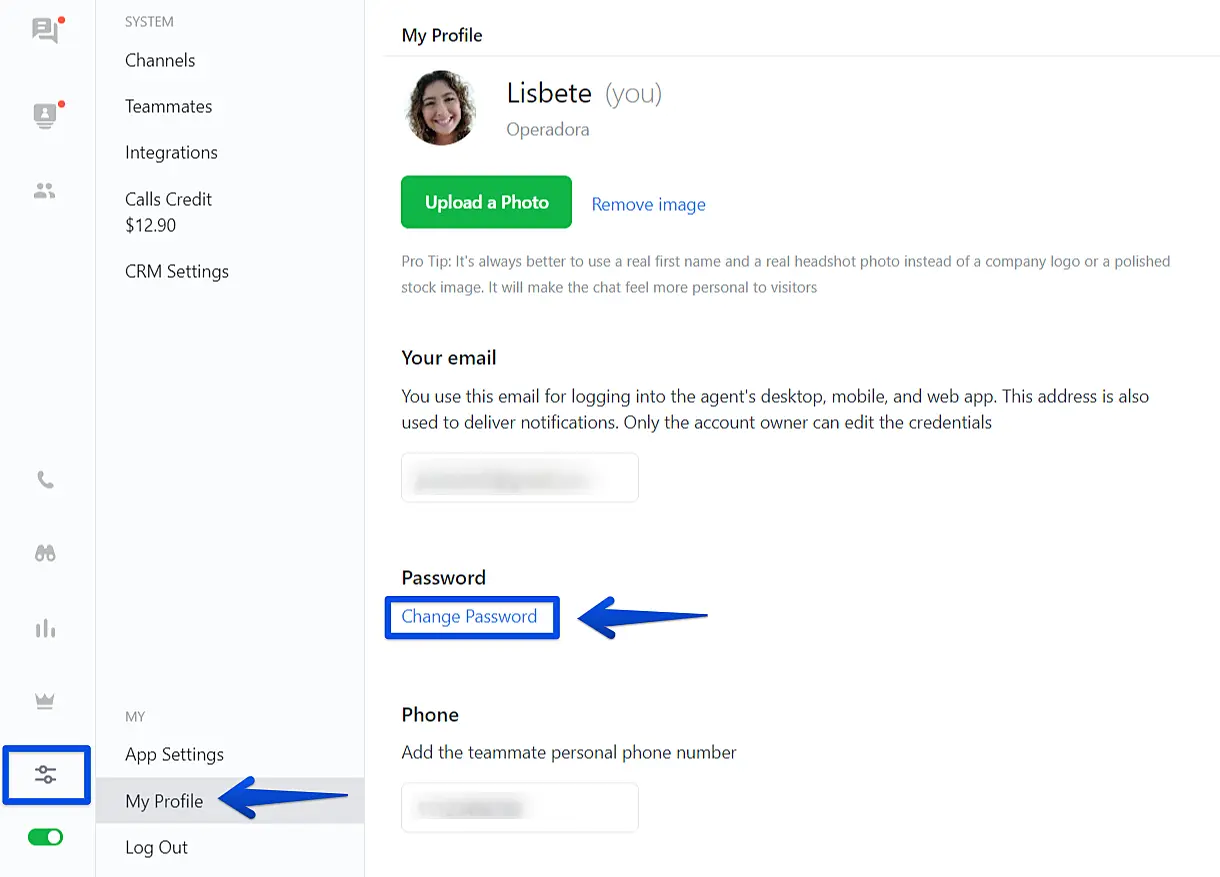The height and width of the screenshot is (877, 1220).
Task: Click the Phone heading
Action: click(x=430, y=714)
